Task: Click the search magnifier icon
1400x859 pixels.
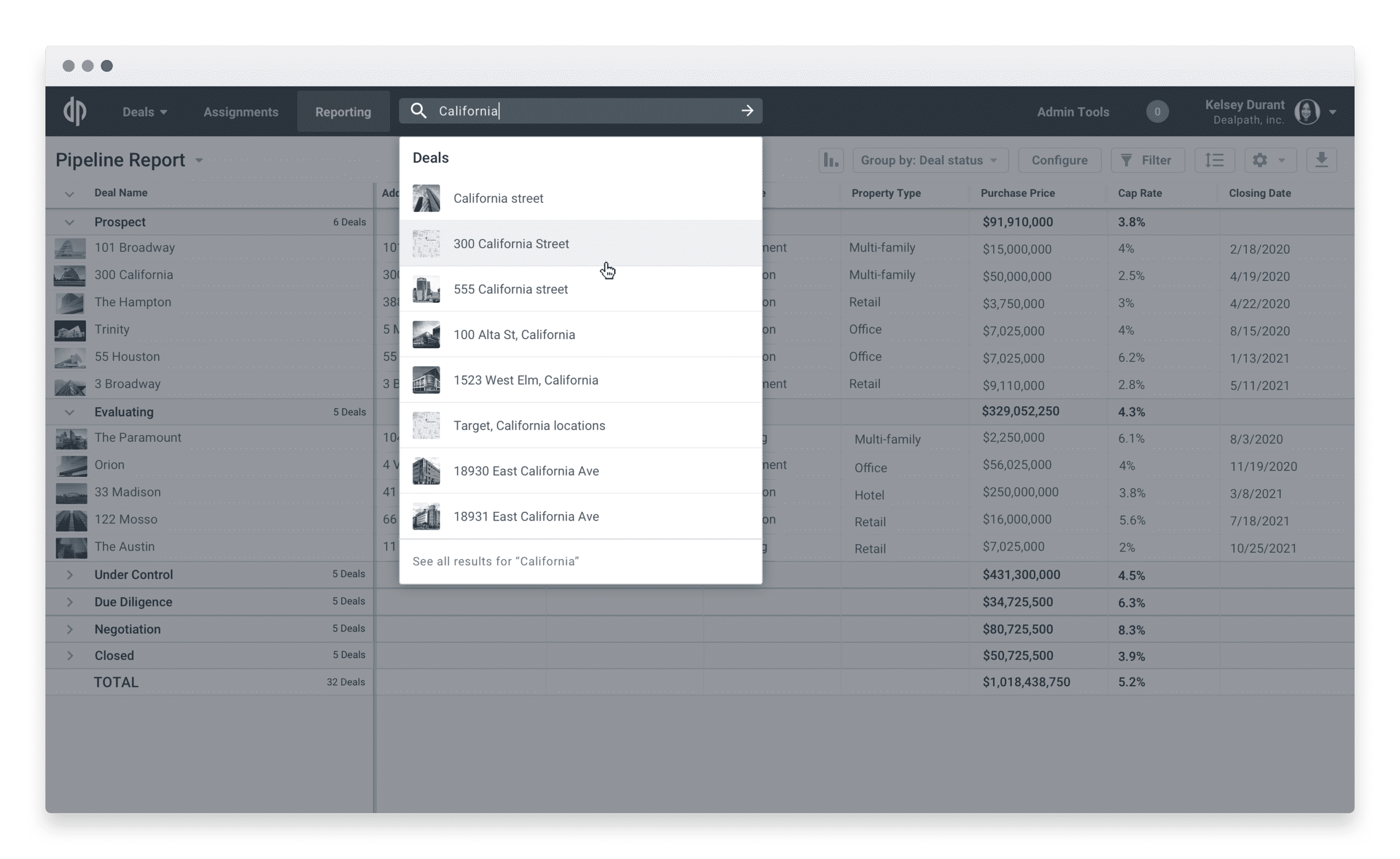Action: [x=418, y=111]
